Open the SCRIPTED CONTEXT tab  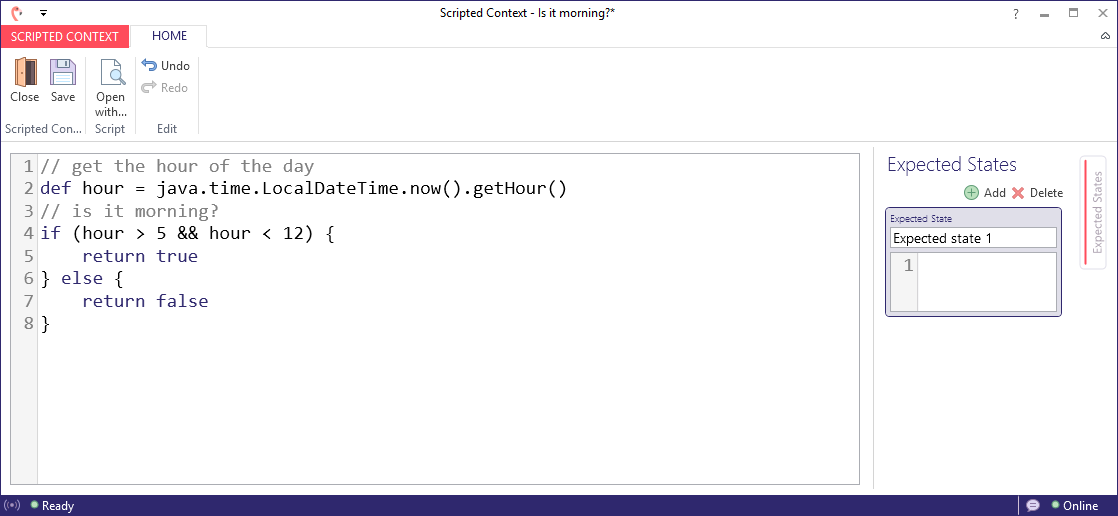pos(65,37)
